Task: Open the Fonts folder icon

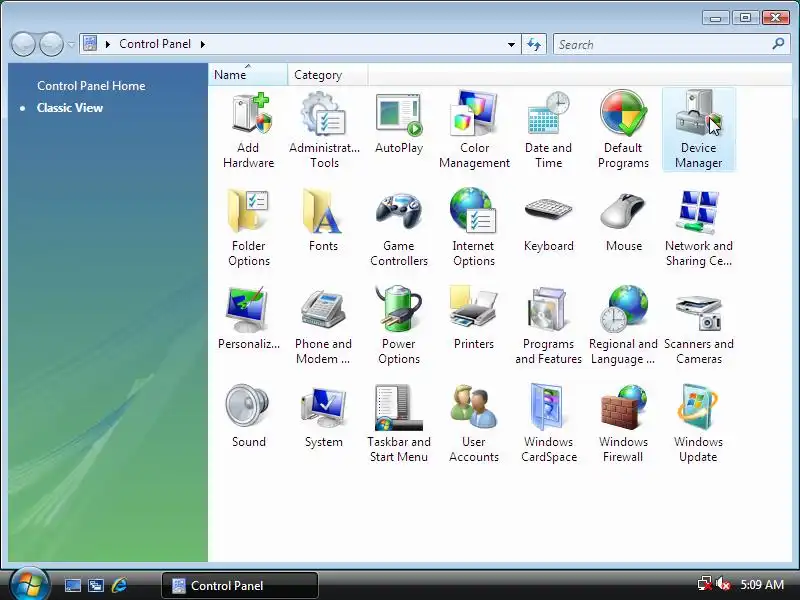Action: pyautogui.click(x=323, y=221)
